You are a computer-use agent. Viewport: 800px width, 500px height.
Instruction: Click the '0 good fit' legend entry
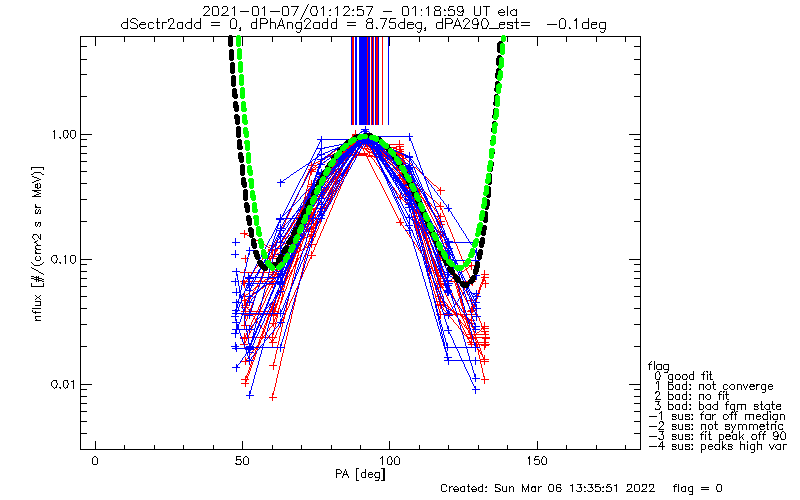click(684, 374)
